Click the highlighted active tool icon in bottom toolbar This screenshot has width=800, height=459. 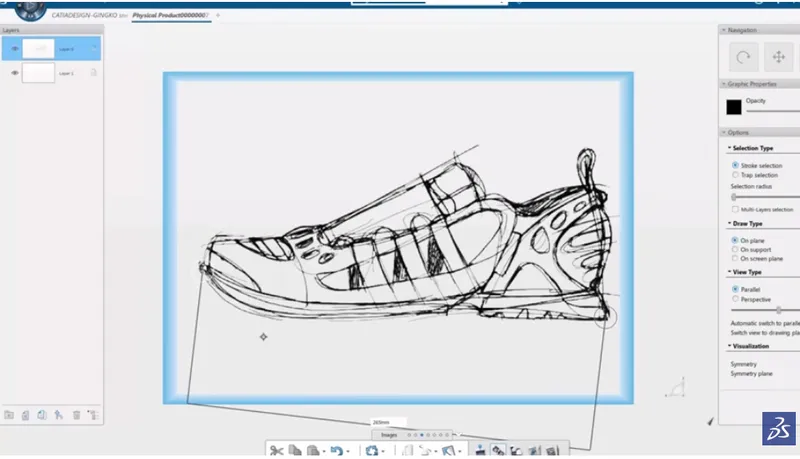tap(498, 450)
